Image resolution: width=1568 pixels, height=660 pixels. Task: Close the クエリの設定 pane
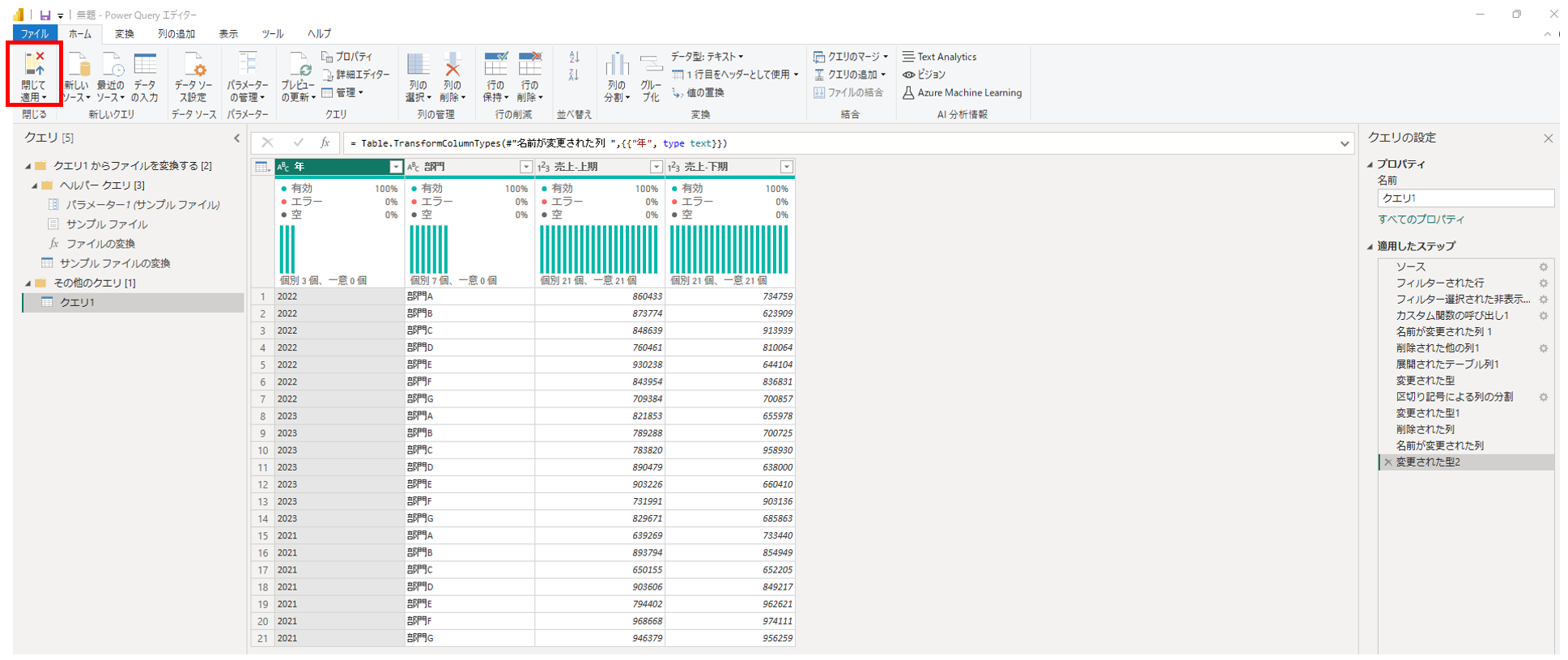click(1548, 138)
